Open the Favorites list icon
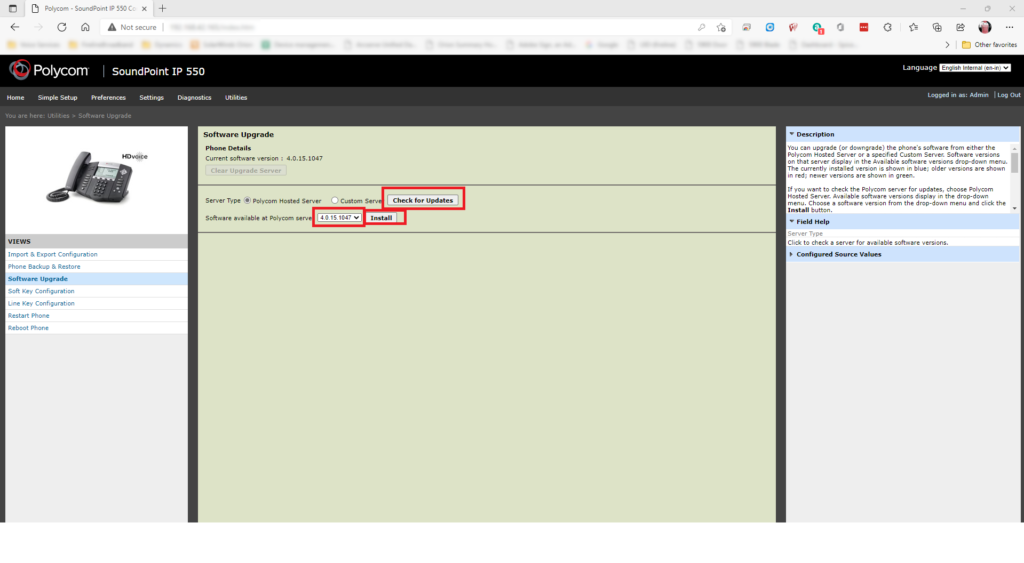The image size is (1024, 563). click(913, 27)
